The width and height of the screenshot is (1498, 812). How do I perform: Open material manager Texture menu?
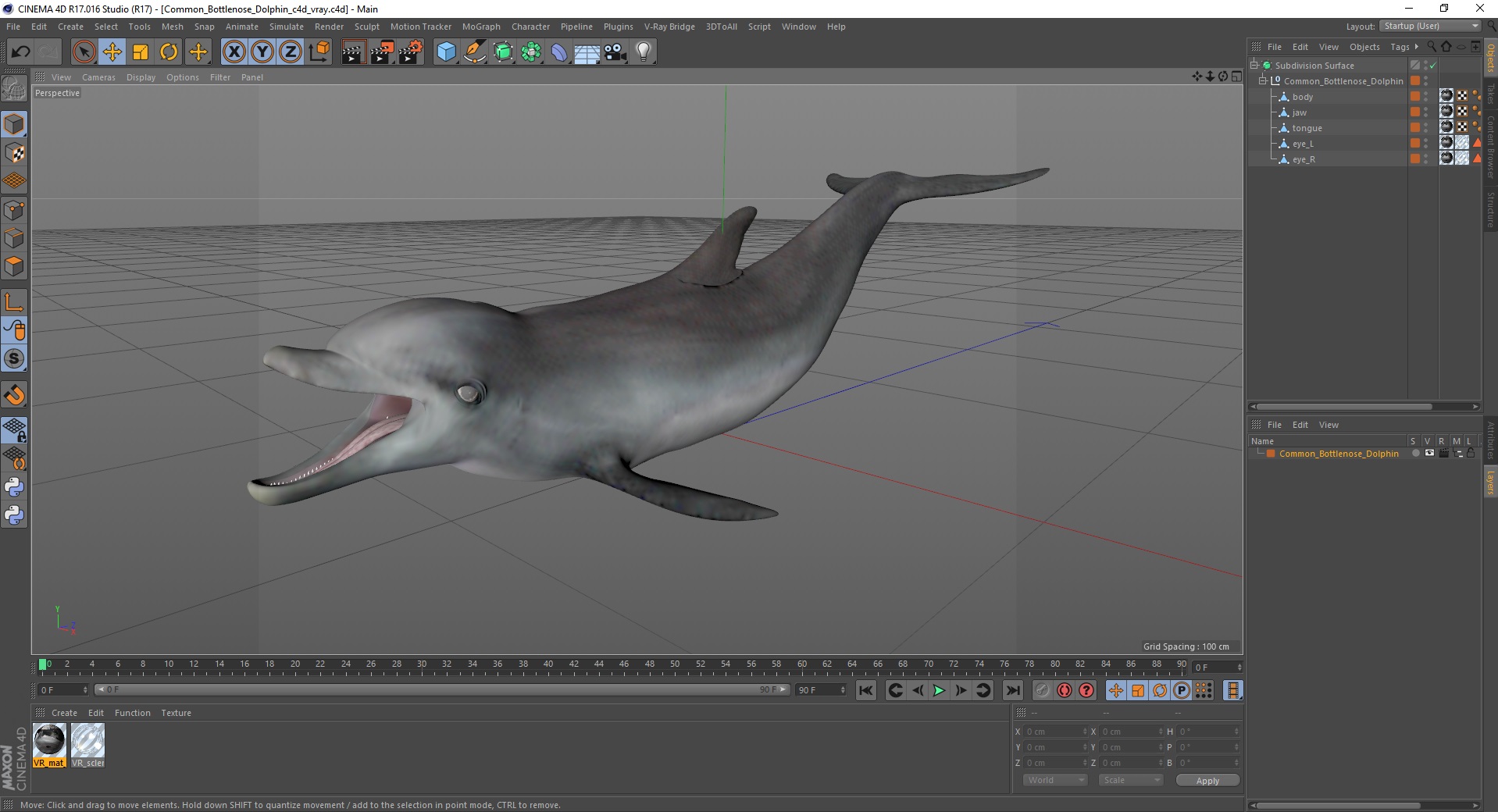point(176,713)
